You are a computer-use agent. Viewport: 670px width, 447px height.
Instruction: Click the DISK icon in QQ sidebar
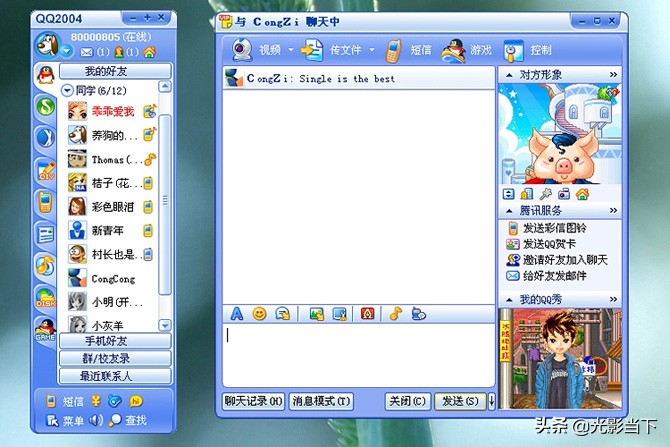coord(46,298)
